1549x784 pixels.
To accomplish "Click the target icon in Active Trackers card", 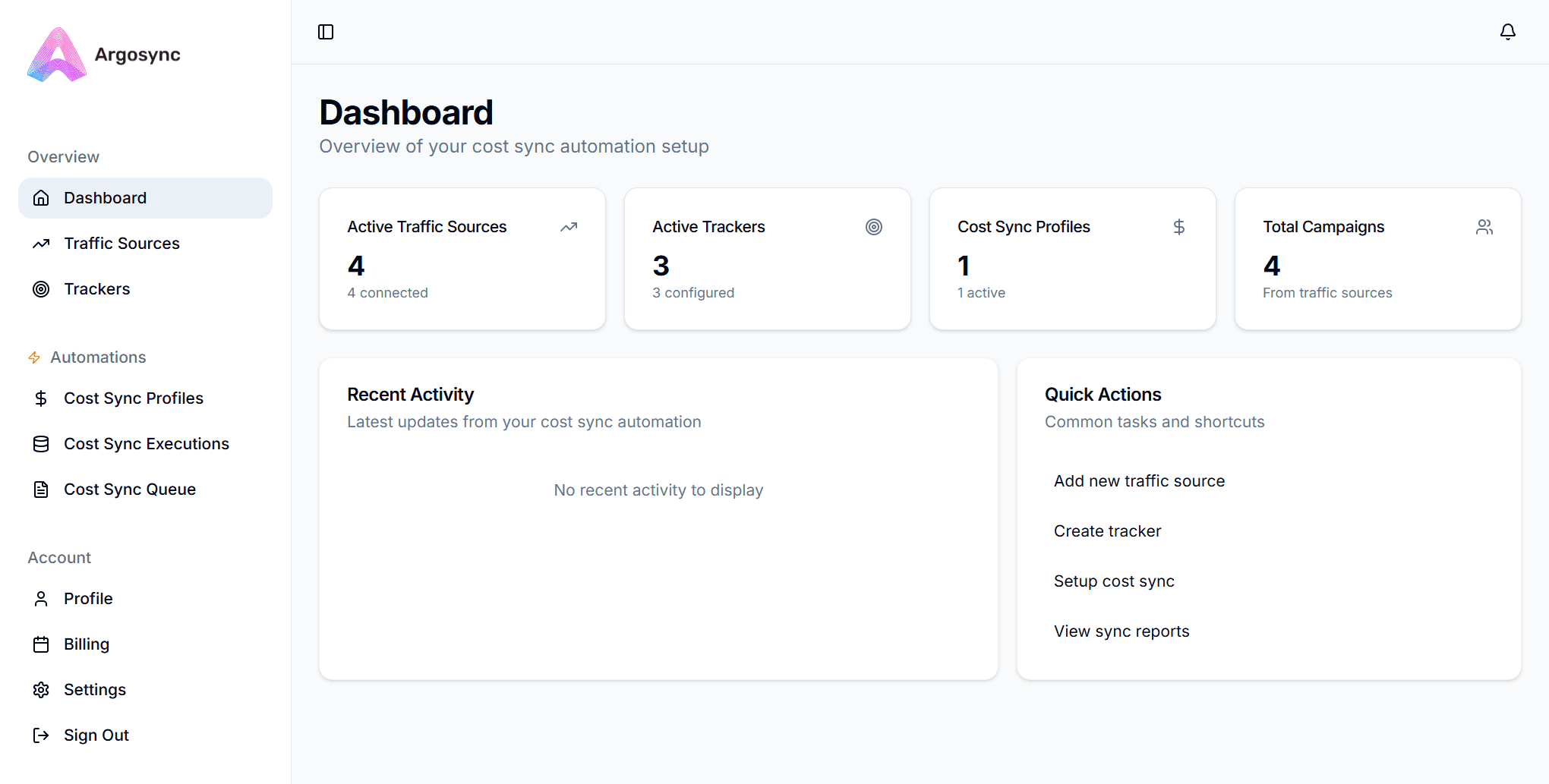I will click(x=873, y=227).
